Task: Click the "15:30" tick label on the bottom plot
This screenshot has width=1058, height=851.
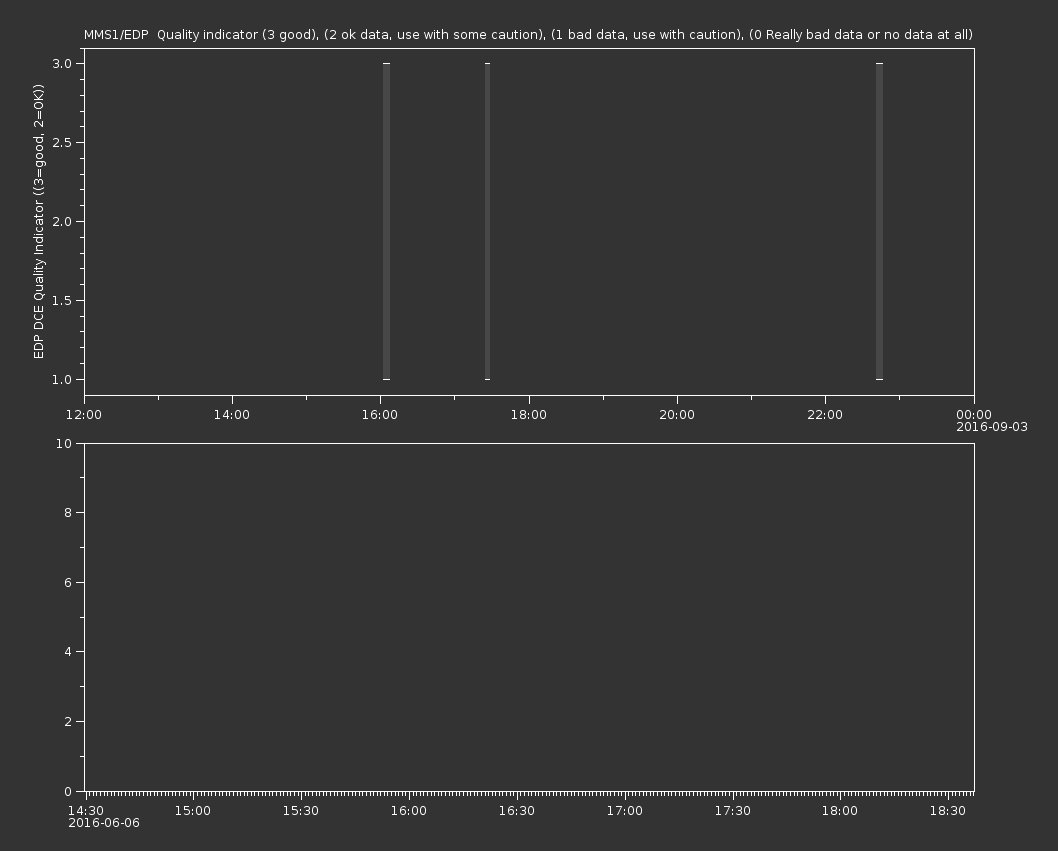Action: tap(301, 811)
